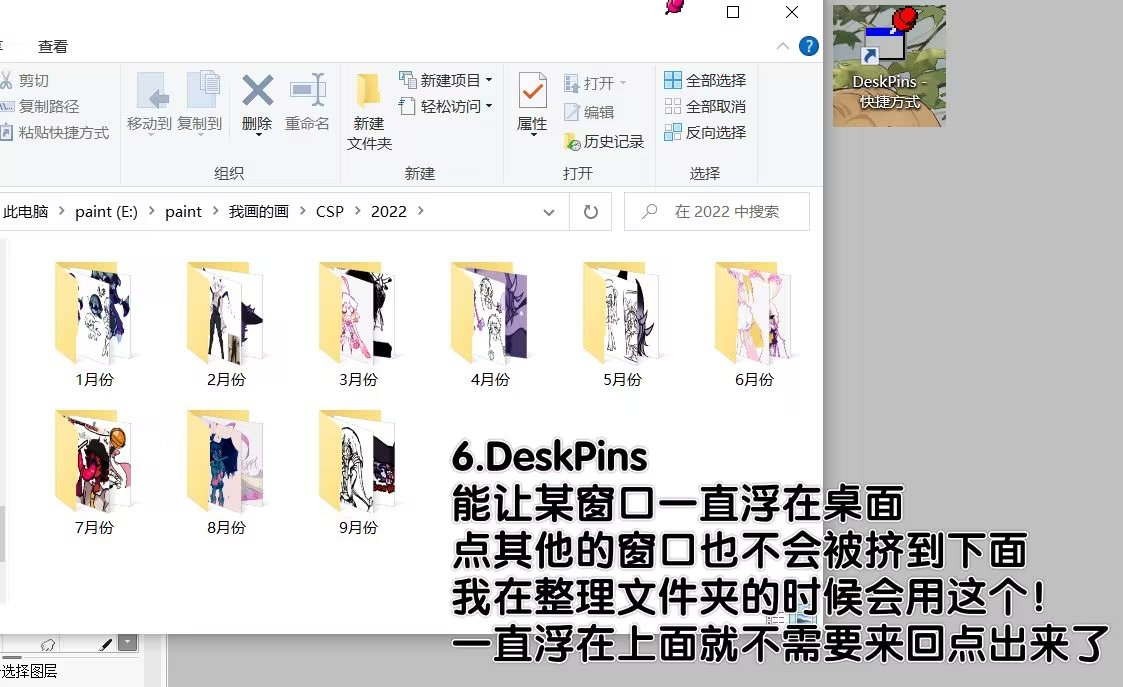Select the 8月份 folder
Screen dimensions: 1123x687
tap(226, 473)
